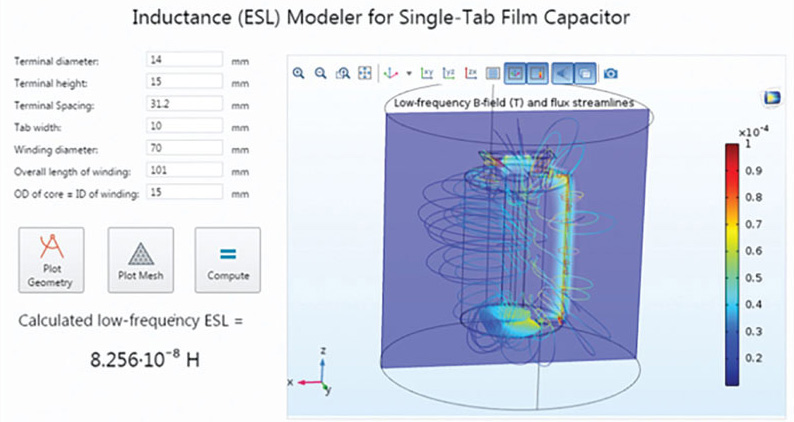The image size is (794, 422).
Task: Click the Plot Geometry button
Action: [x=51, y=260]
